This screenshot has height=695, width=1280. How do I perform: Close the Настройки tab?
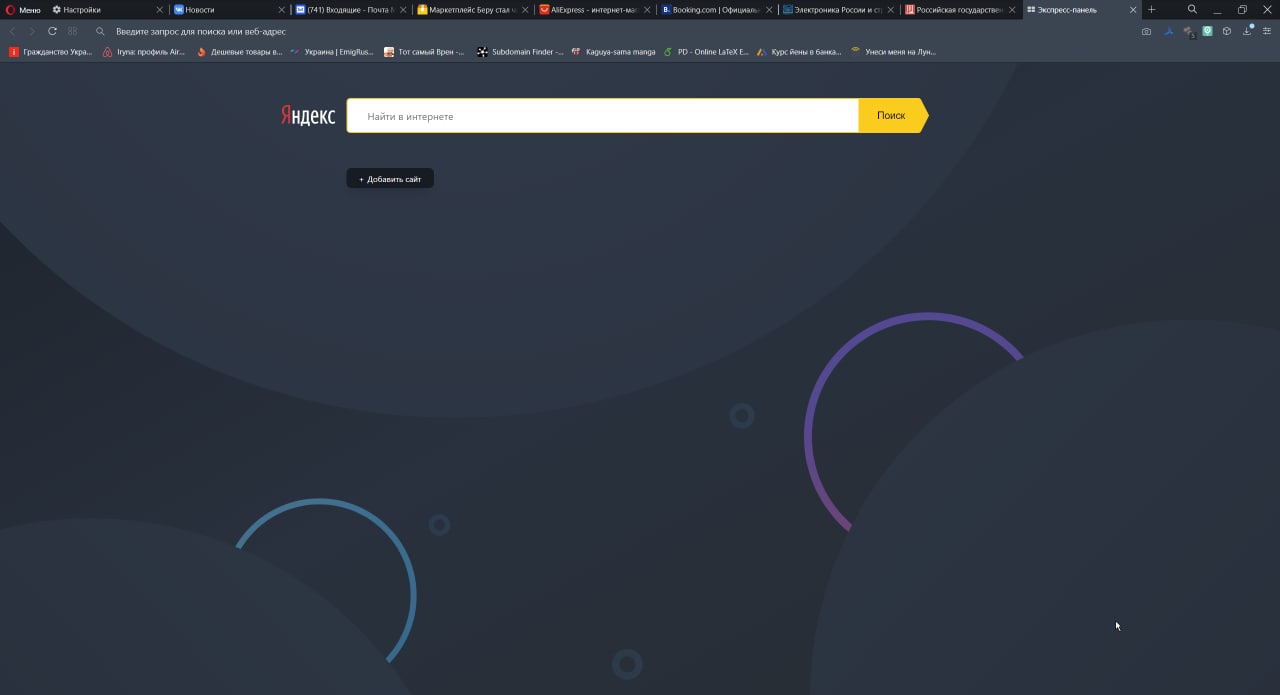click(x=159, y=9)
